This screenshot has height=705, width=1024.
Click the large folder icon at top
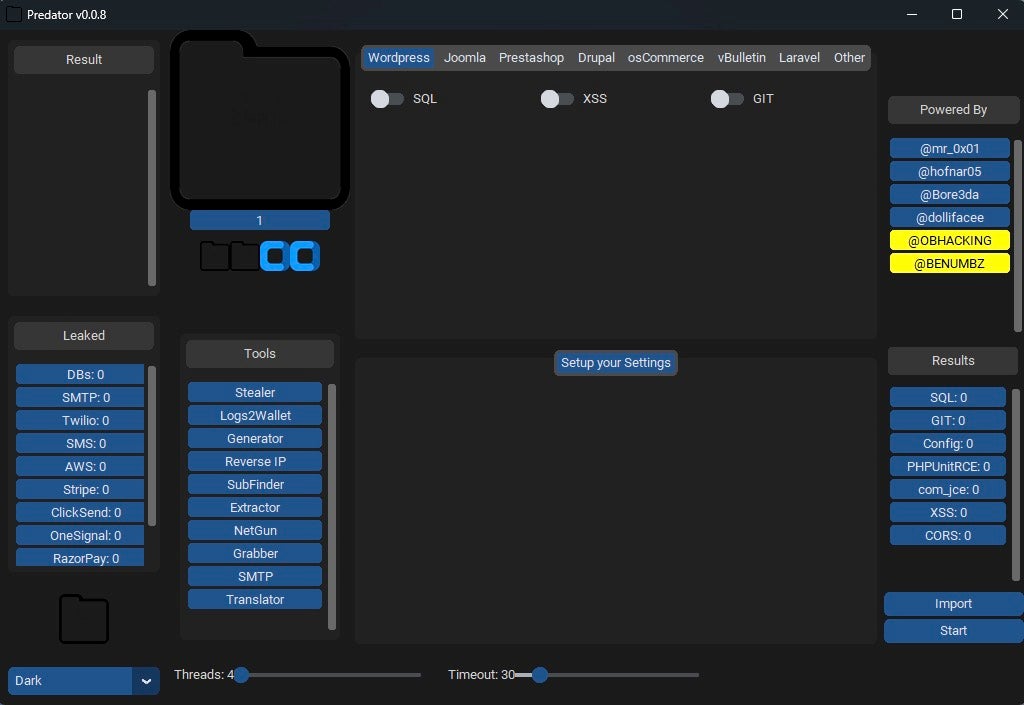pyautogui.click(x=260, y=120)
